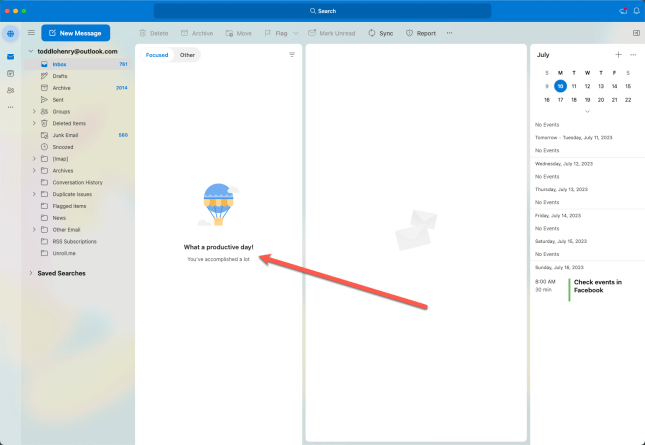Screen dimensions: 645x445
Task: Open the notifications bell icon
Action: 636,11
